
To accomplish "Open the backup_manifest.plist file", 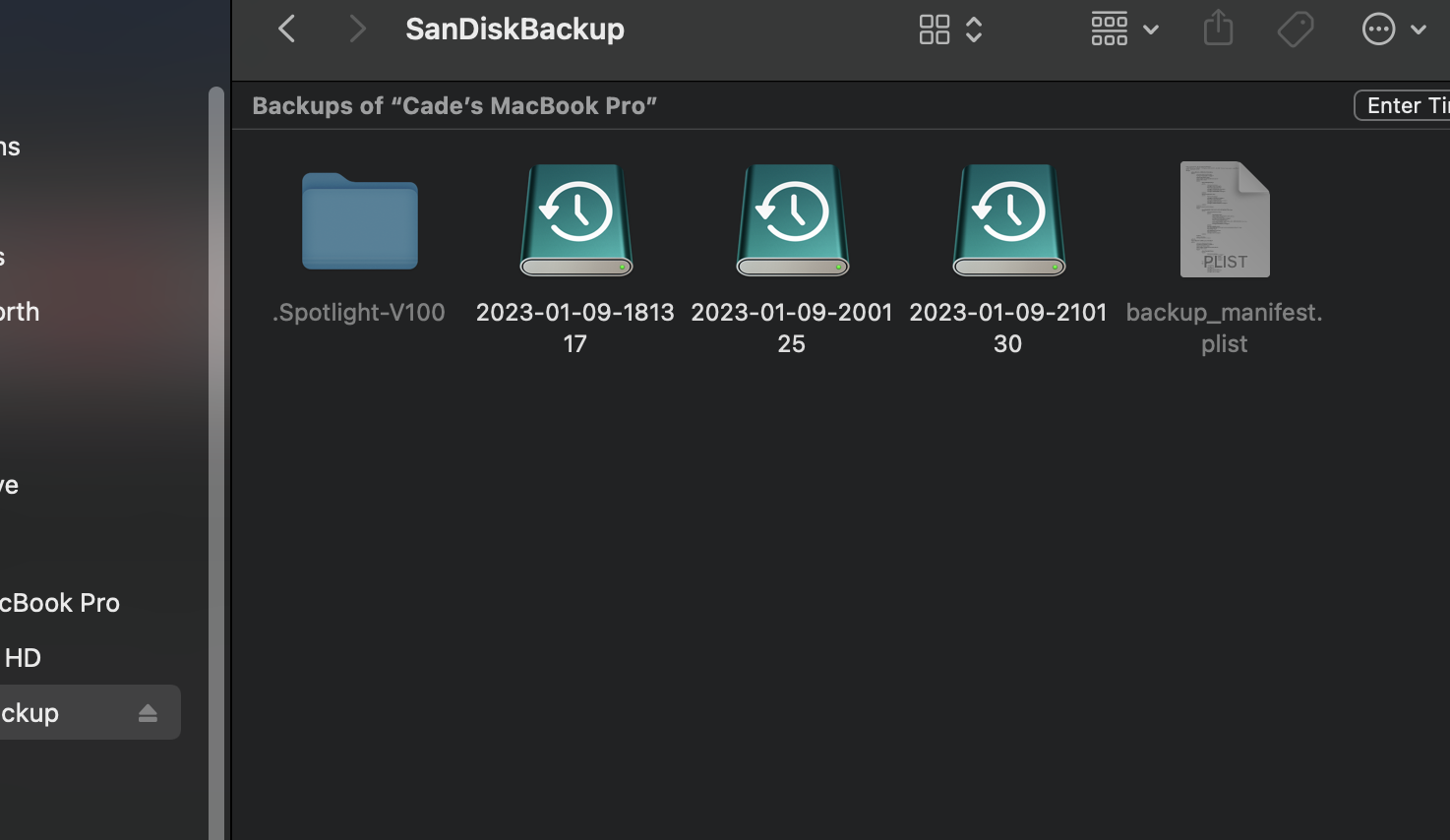I will tap(1224, 219).
